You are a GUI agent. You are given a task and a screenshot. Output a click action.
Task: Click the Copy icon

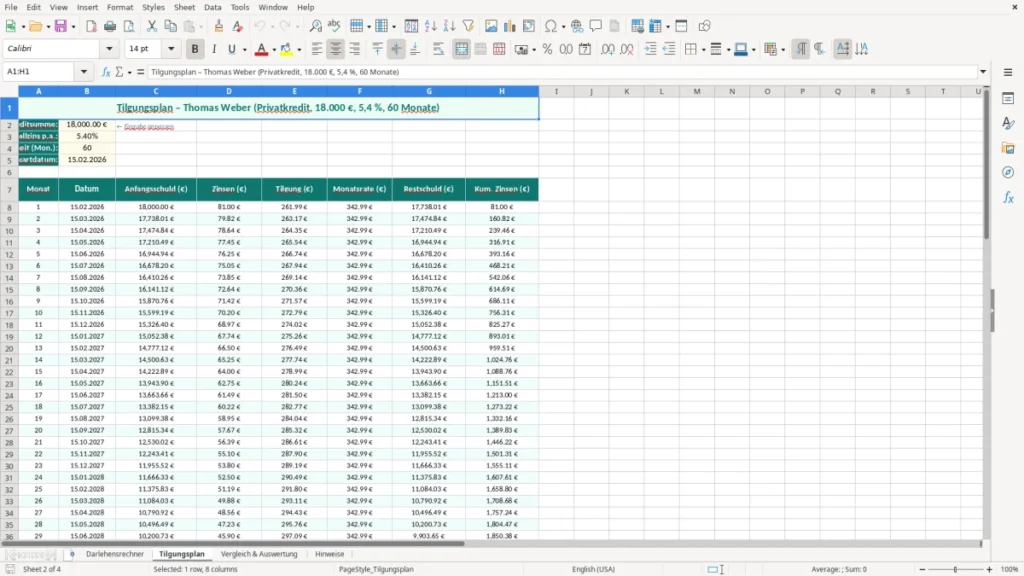pos(170,26)
